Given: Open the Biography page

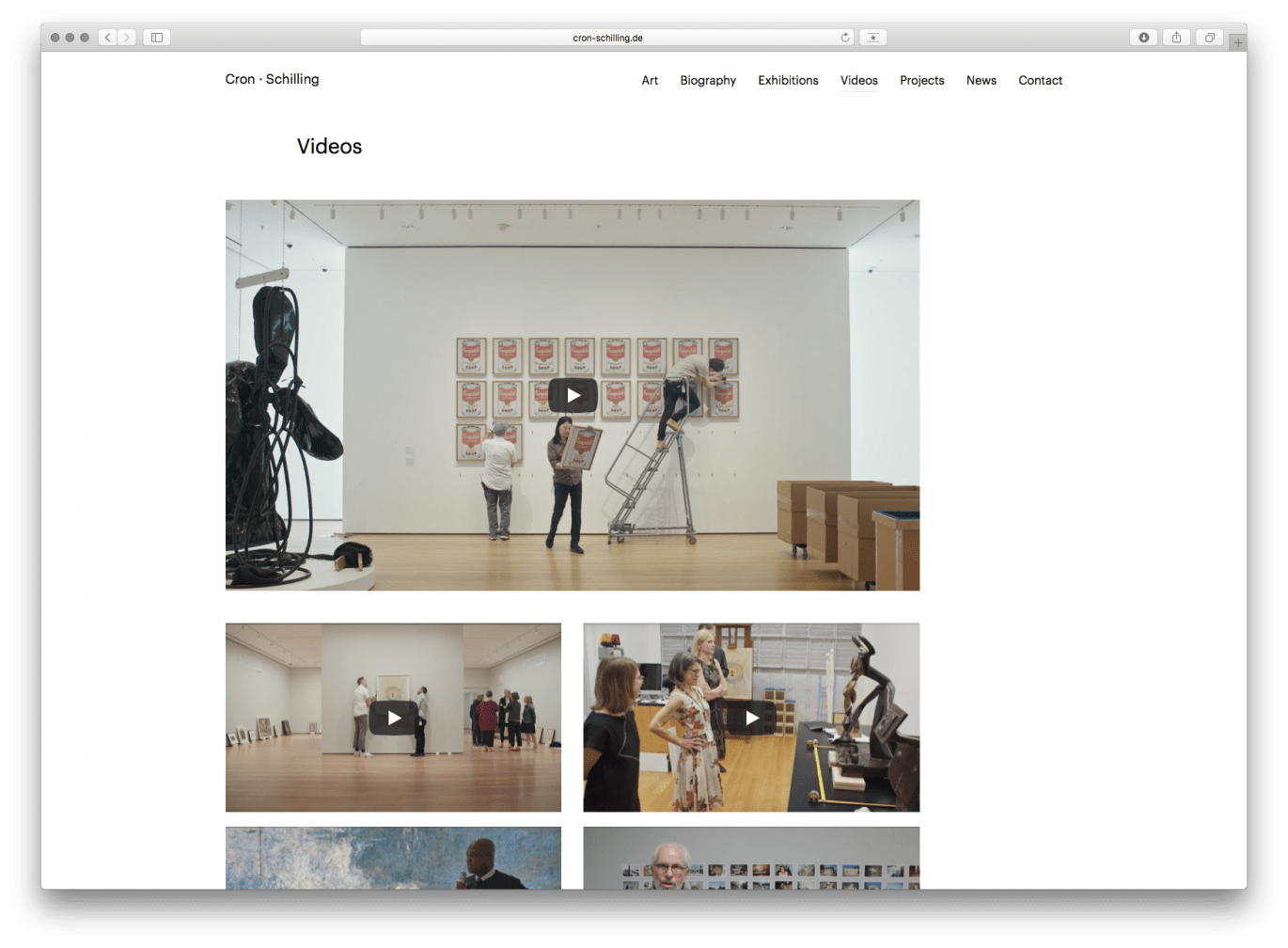Looking at the screenshot, I should pos(708,81).
